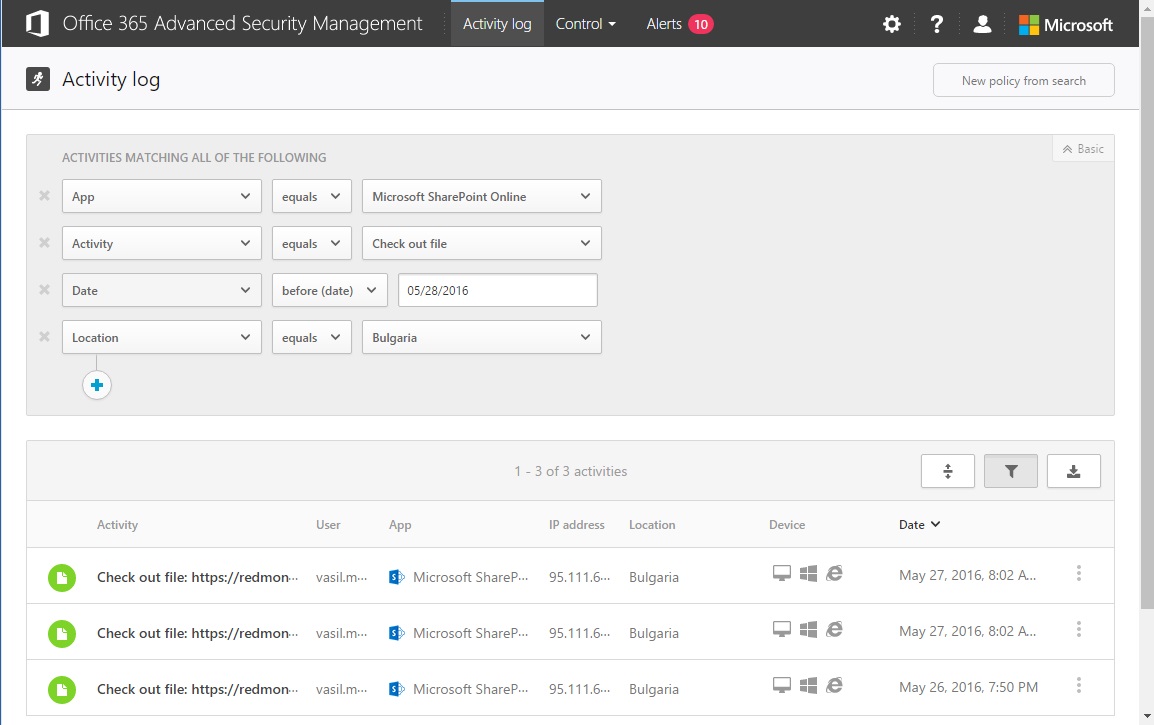This screenshot has width=1154, height=725.
Task: Click the Office 365 logo icon
Action: coord(38,24)
